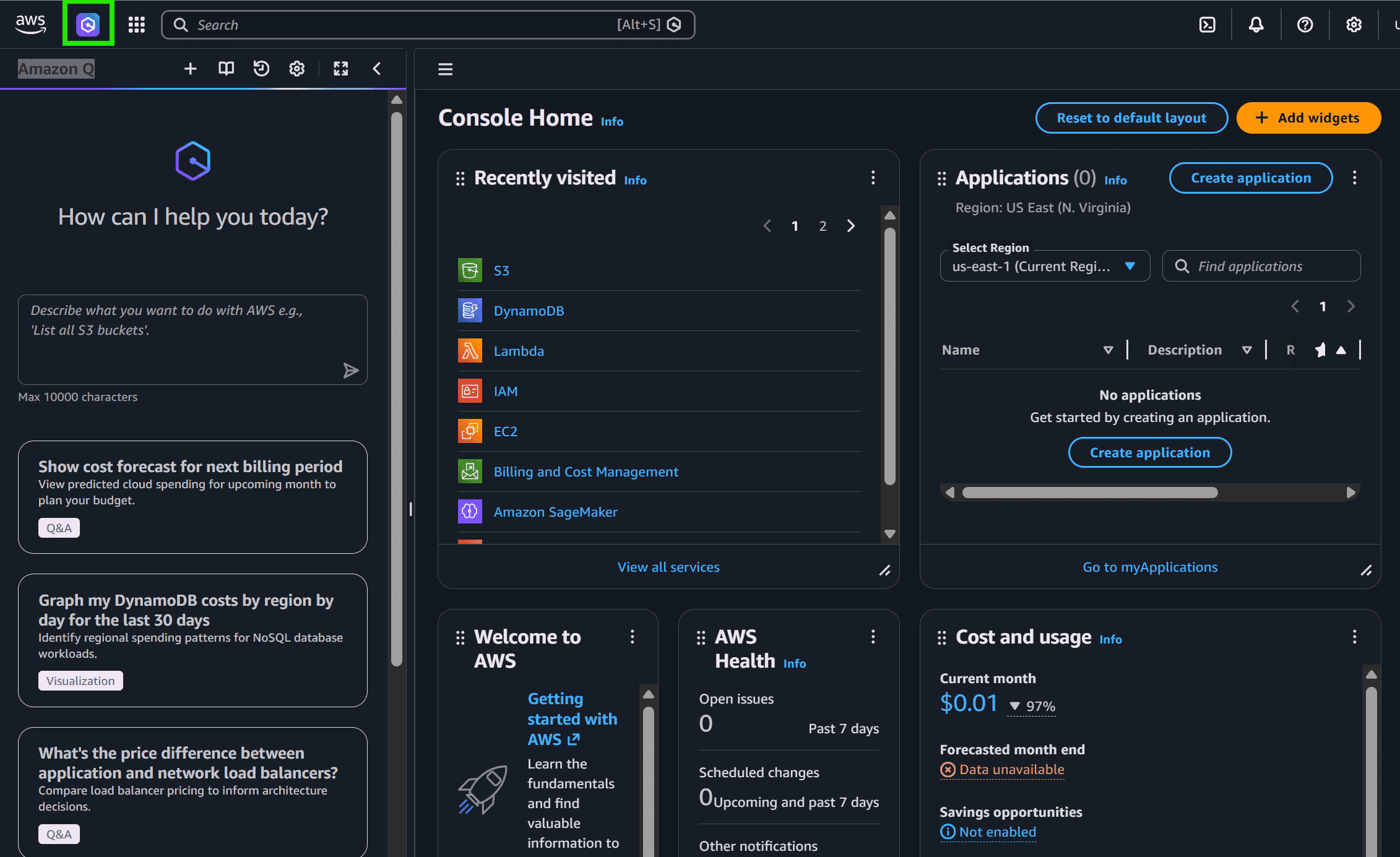Click the DynamoDB service icon
The image size is (1400, 857).
pyautogui.click(x=470, y=311)
